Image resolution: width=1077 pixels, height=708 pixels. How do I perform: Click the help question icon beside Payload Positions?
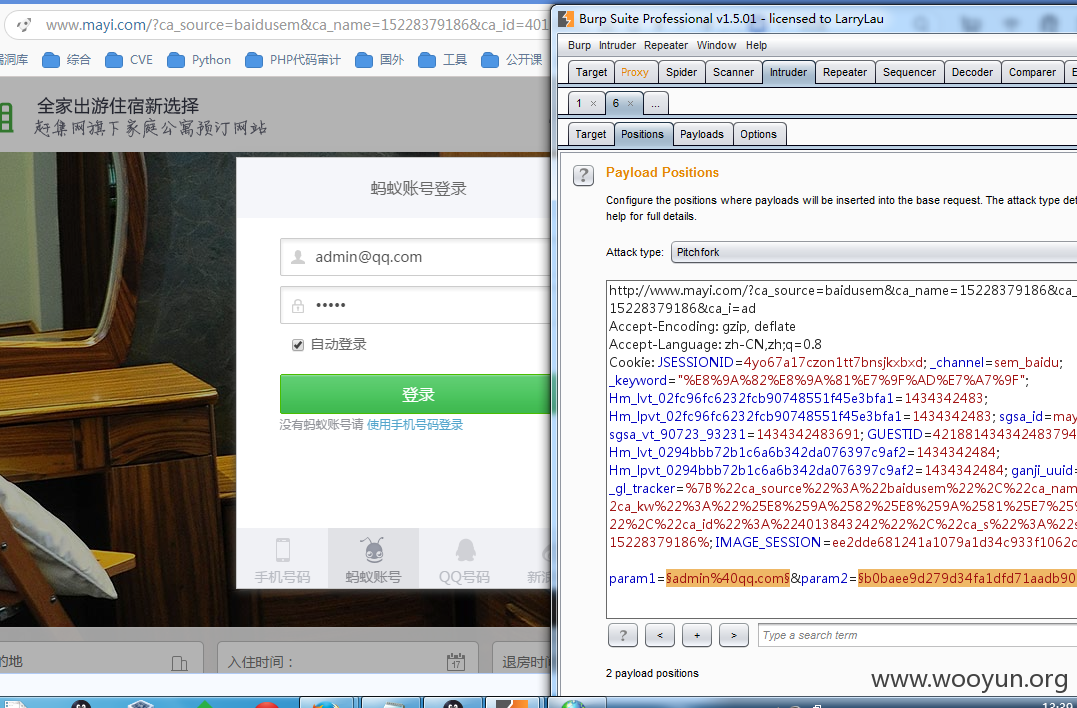(583, 176)
